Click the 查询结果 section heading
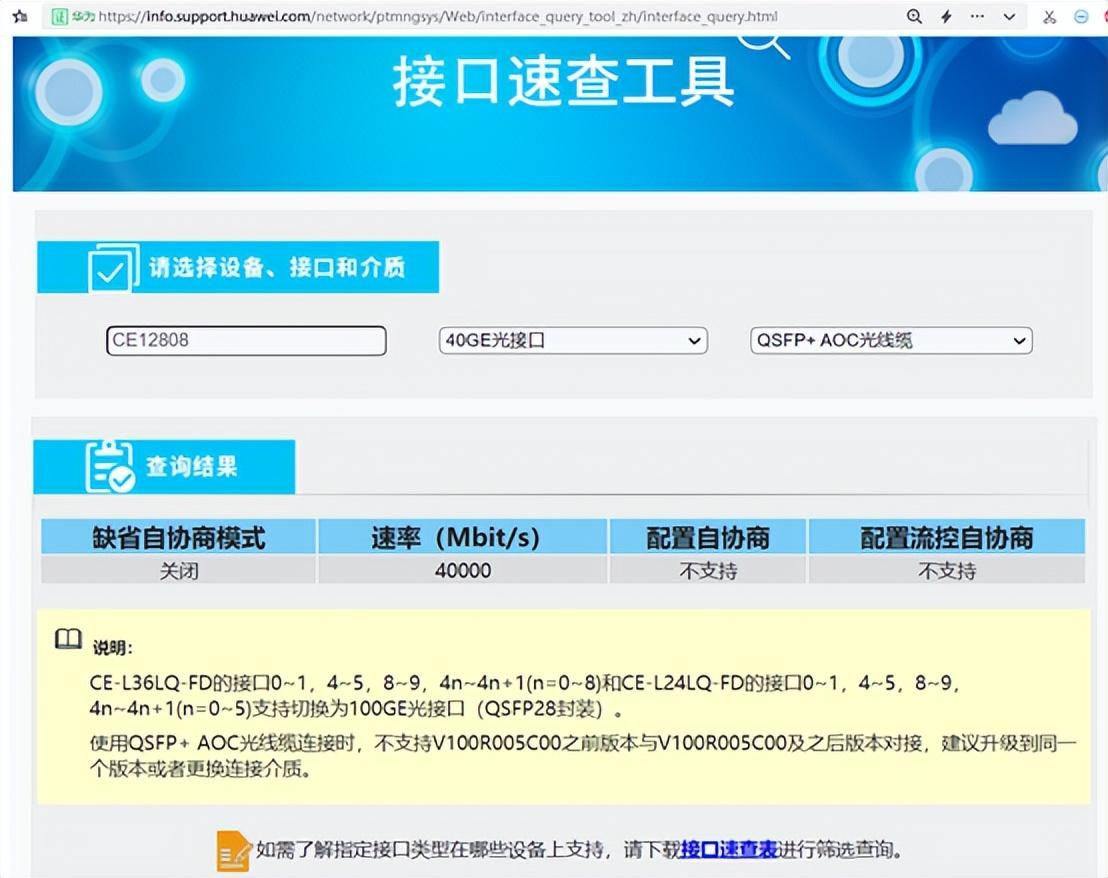Image resolution: width=1108 pixels, height=878 pixels. point(191,466)
